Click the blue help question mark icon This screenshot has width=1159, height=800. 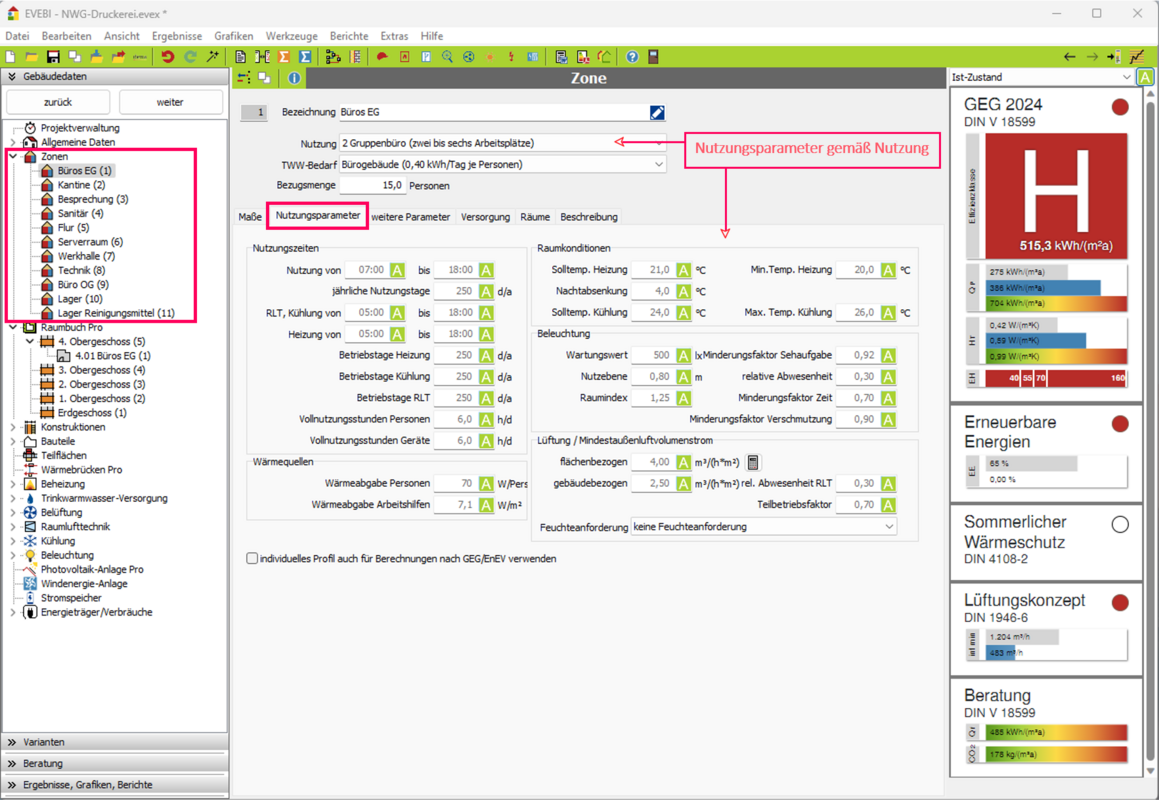tap(632, 57)
